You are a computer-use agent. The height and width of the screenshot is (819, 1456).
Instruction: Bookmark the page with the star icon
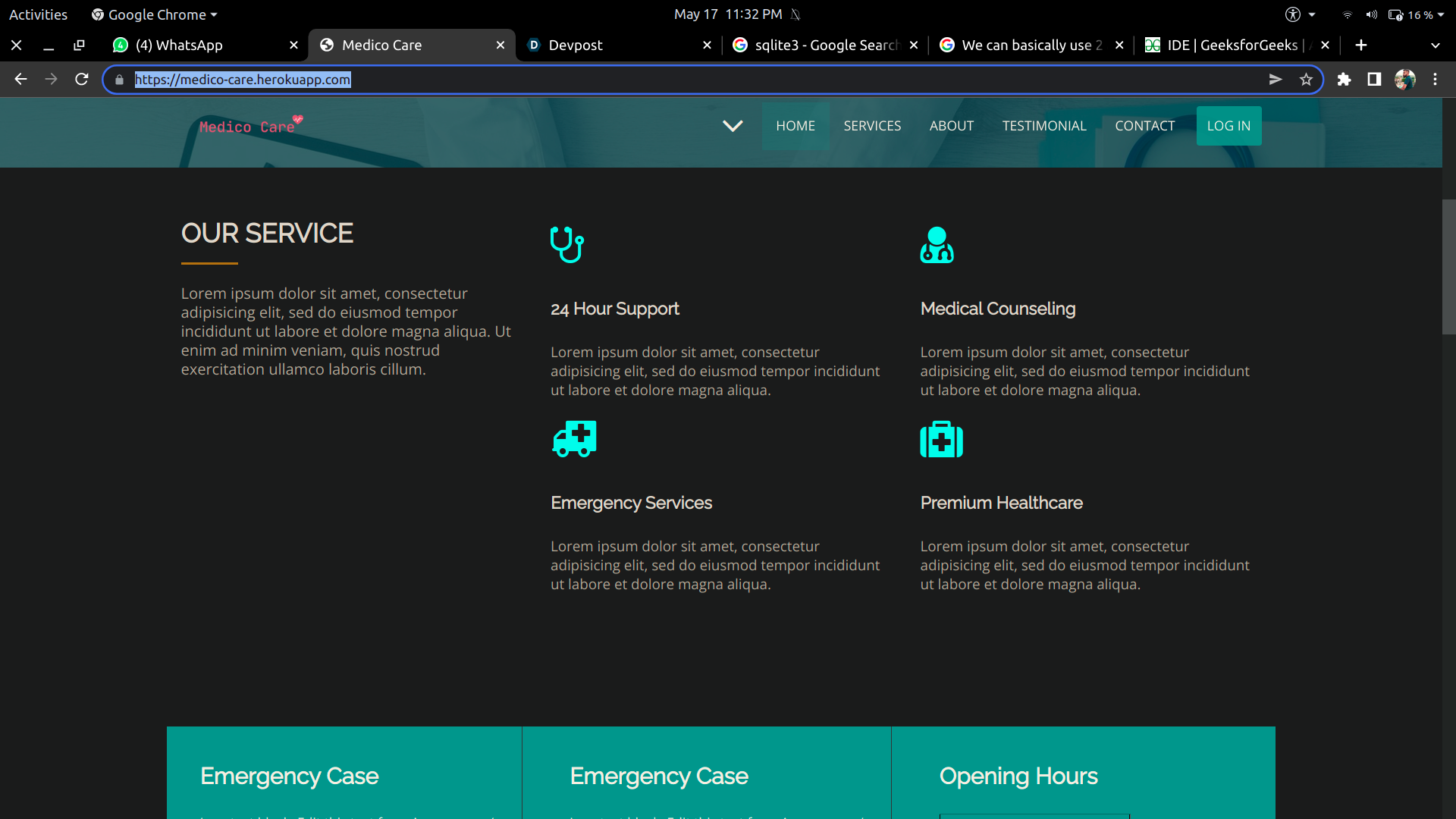pos(1307,79)
